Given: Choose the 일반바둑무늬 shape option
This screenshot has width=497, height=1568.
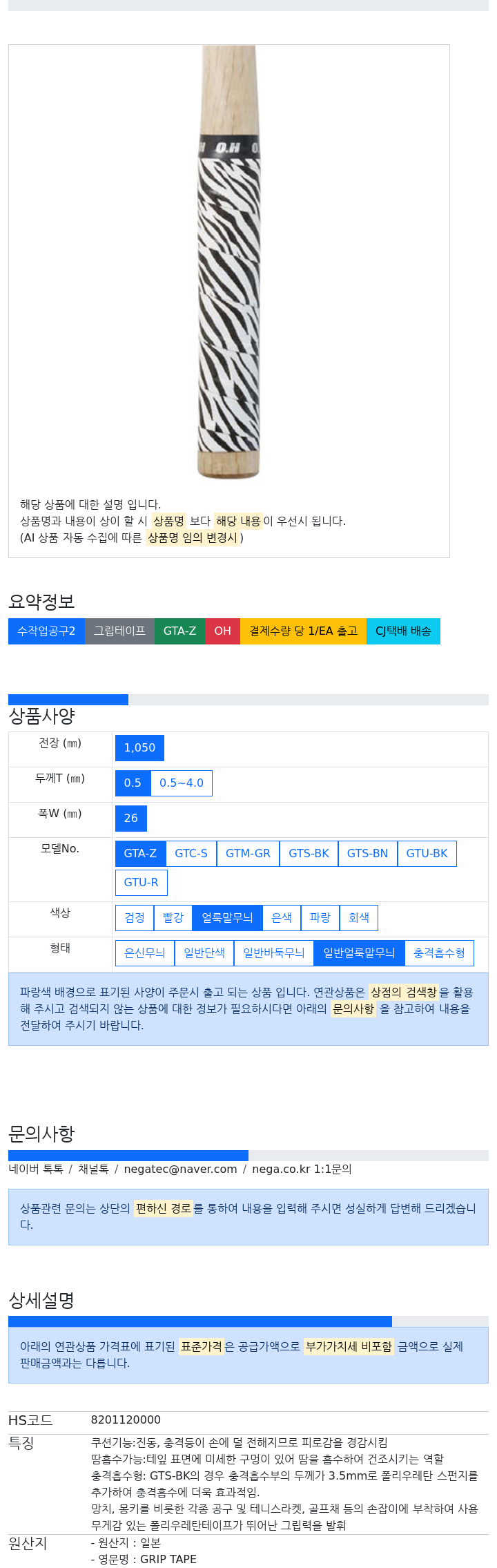Looking at the screenshot, I should pyautogui.click(x=274, y=953).
